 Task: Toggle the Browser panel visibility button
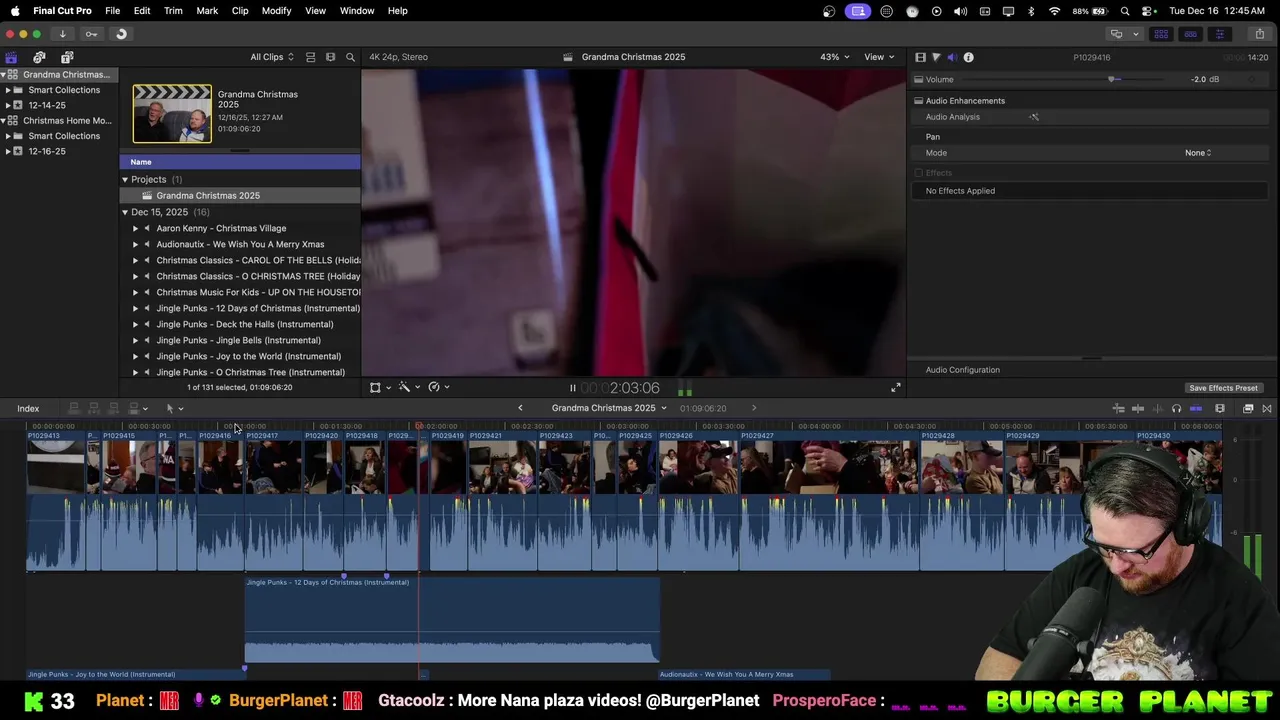point(1161,34)
